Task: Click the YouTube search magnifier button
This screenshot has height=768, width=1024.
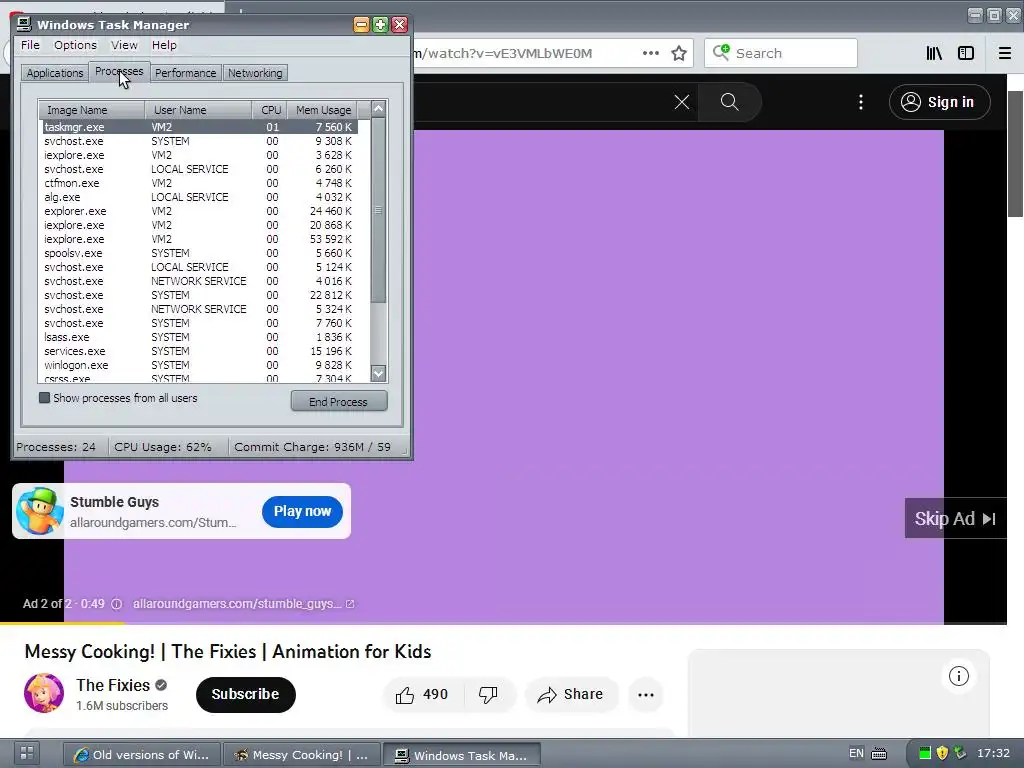Action: click(x=729, y=102)
